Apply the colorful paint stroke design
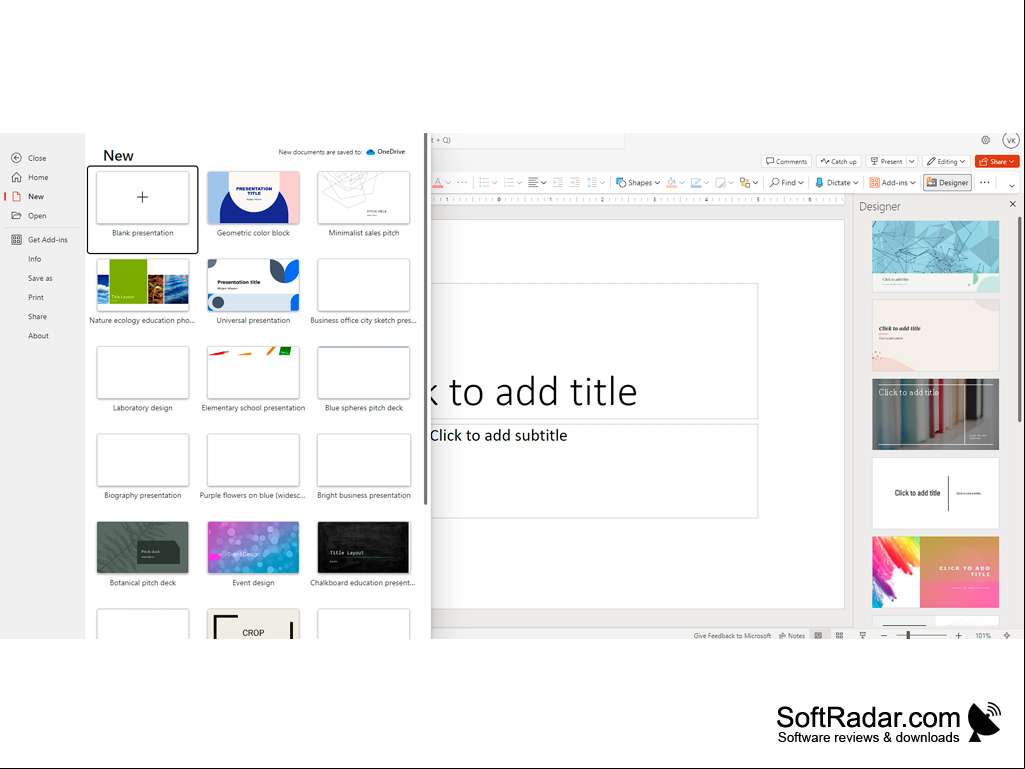Screen dimensions: 1025x769 (x=935, y=572)
